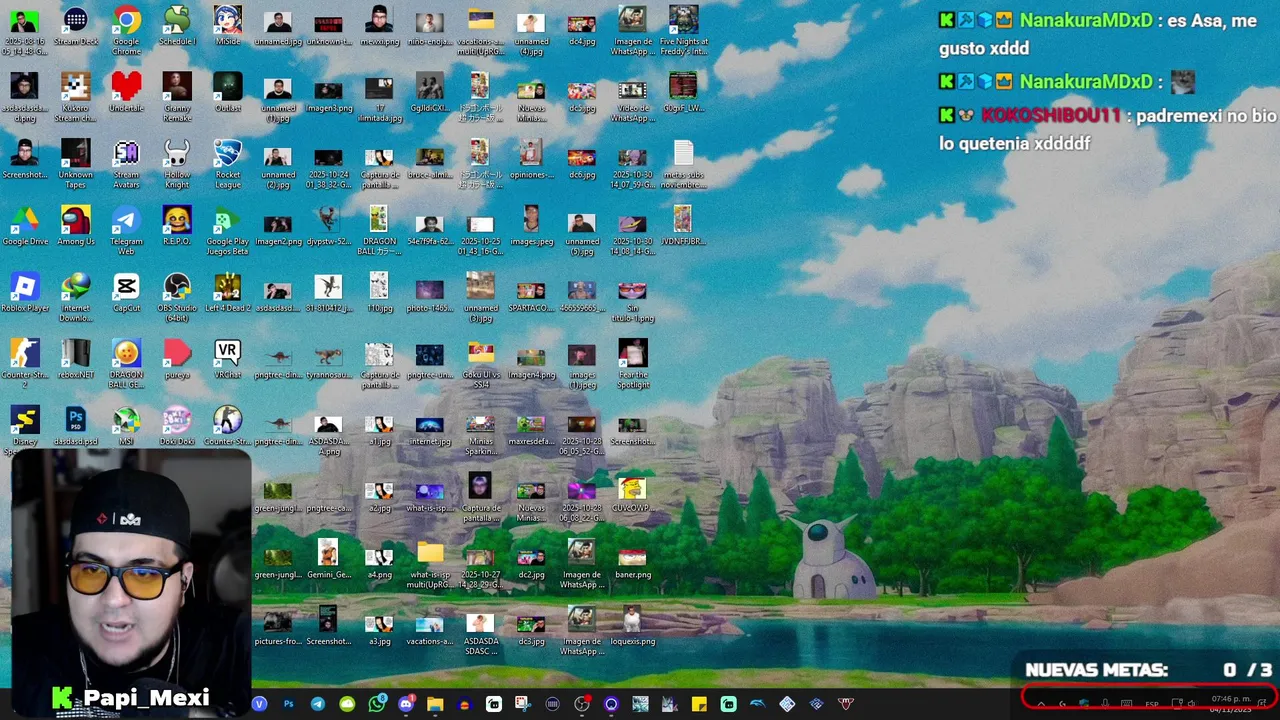The height and width of the screenshot is (720, 1280).
Task: Select the Granny Remake shortcut
Action: click(x=177, y=97)
